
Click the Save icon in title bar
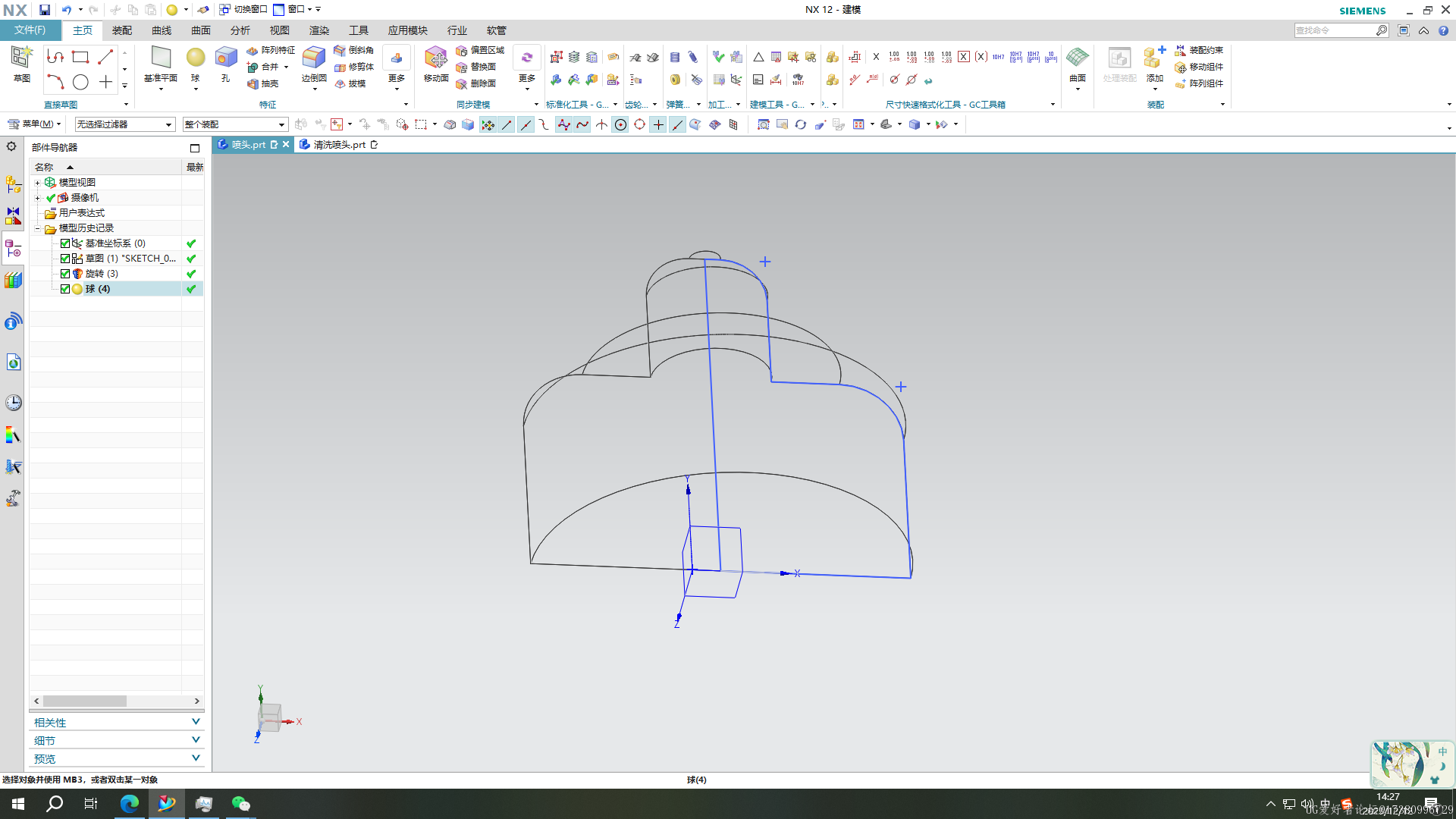pos(45,10)
